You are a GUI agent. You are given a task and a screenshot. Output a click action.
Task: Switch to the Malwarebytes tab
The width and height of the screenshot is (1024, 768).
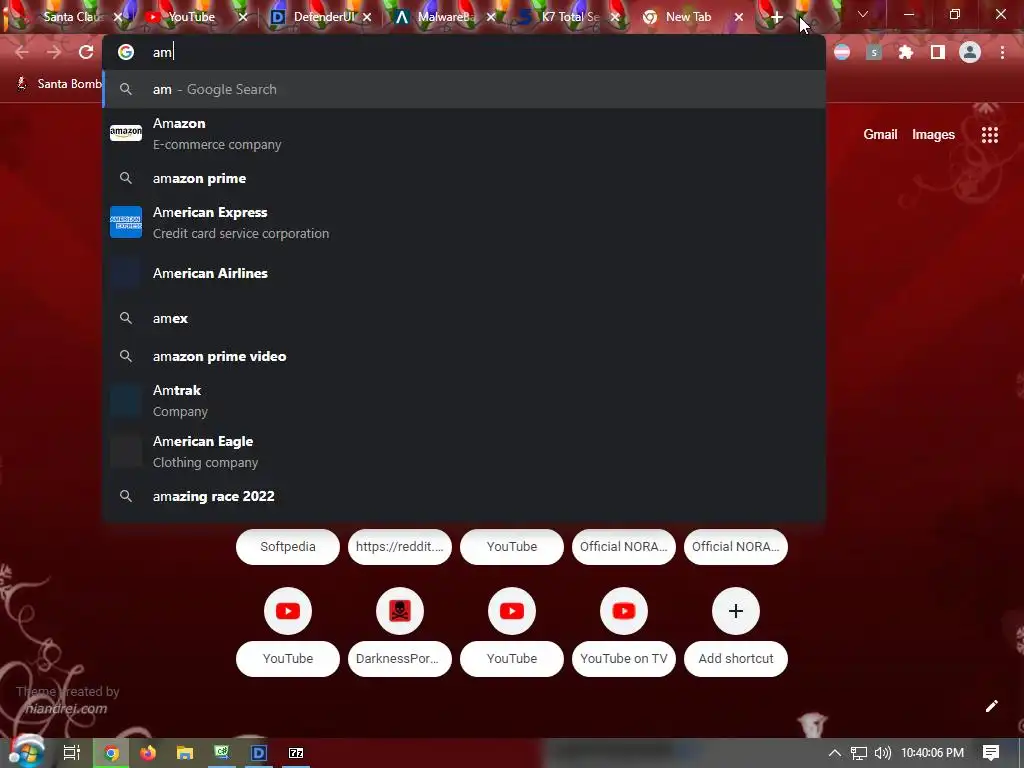[x=445, y=17]
